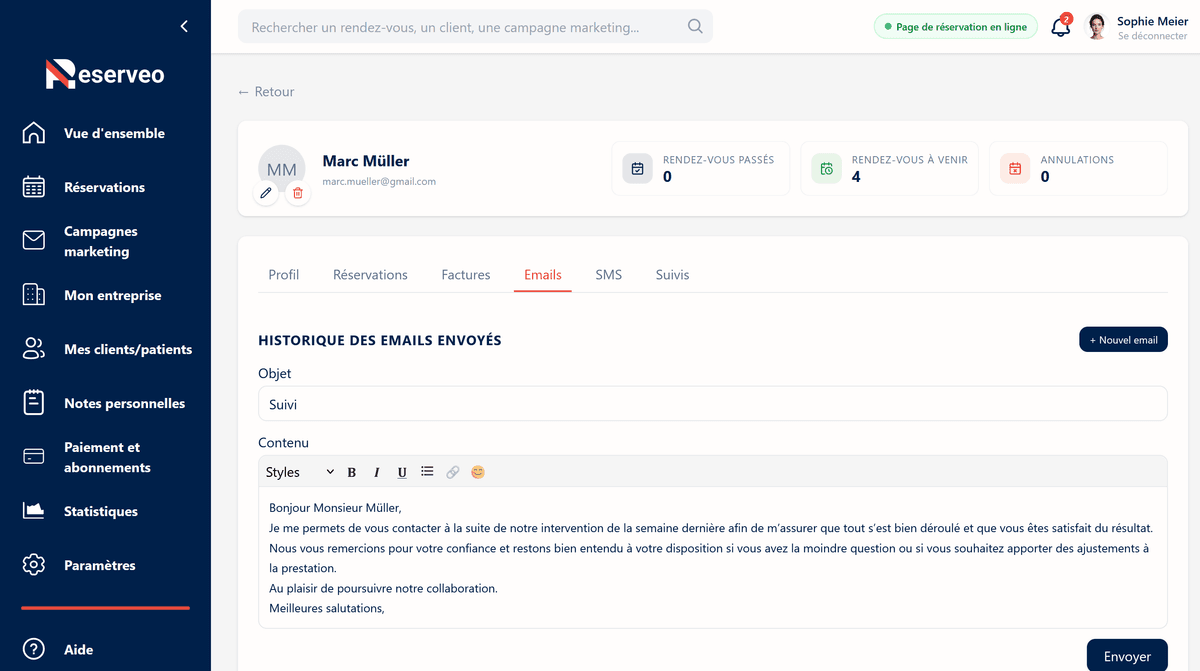Click the Objet input field
Screen dimensions: 1200x671
[x=712, y=404]
